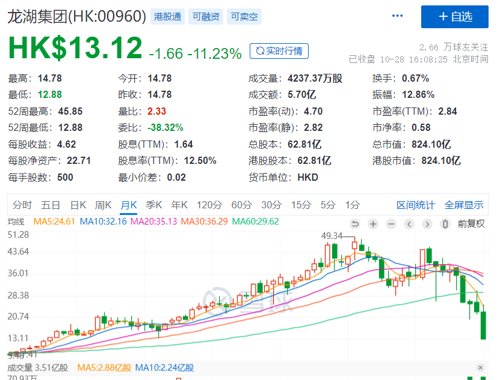
Task: Add stock via 自选 button
Action: point(455,17)
